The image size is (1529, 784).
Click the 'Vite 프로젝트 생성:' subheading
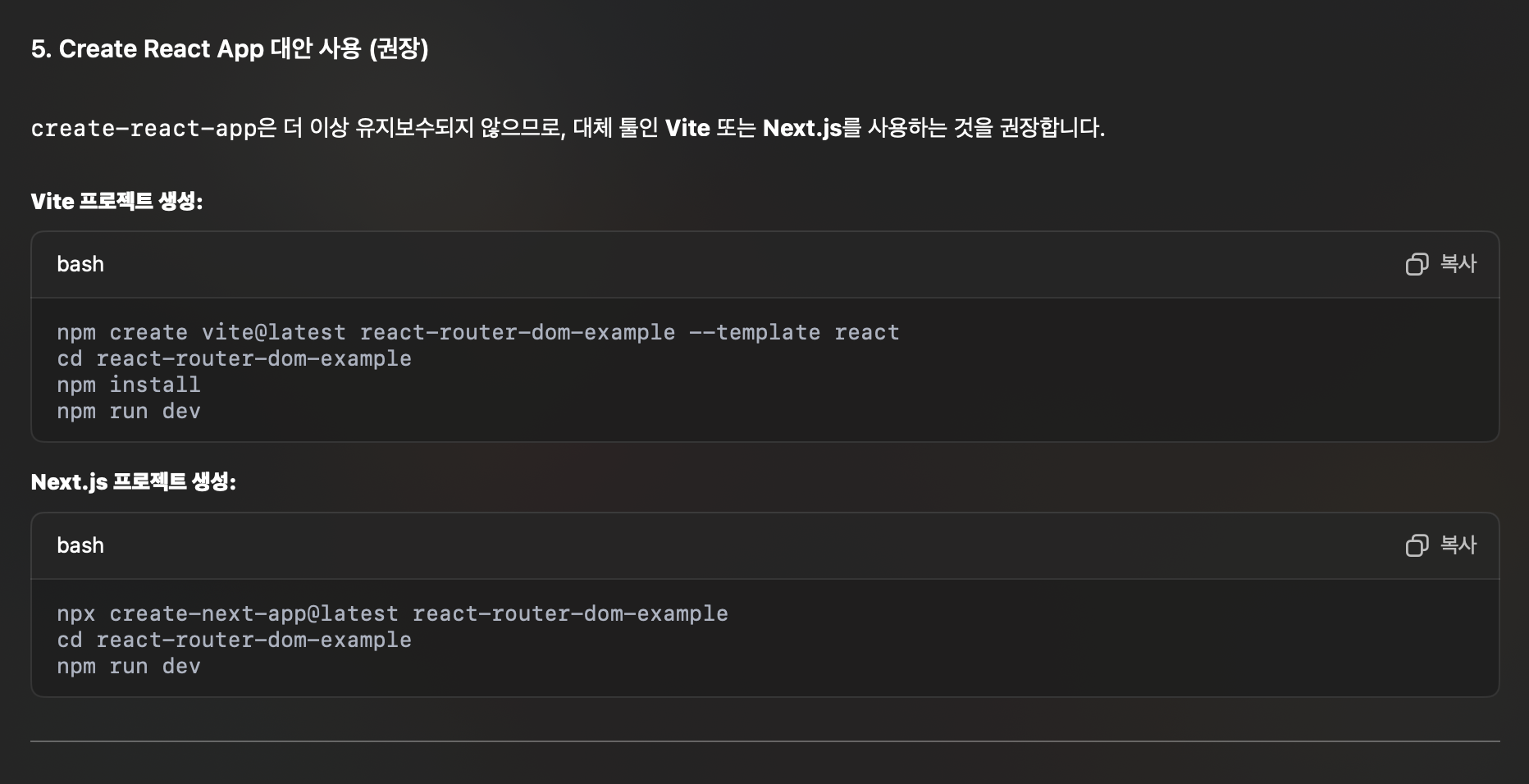116,201
